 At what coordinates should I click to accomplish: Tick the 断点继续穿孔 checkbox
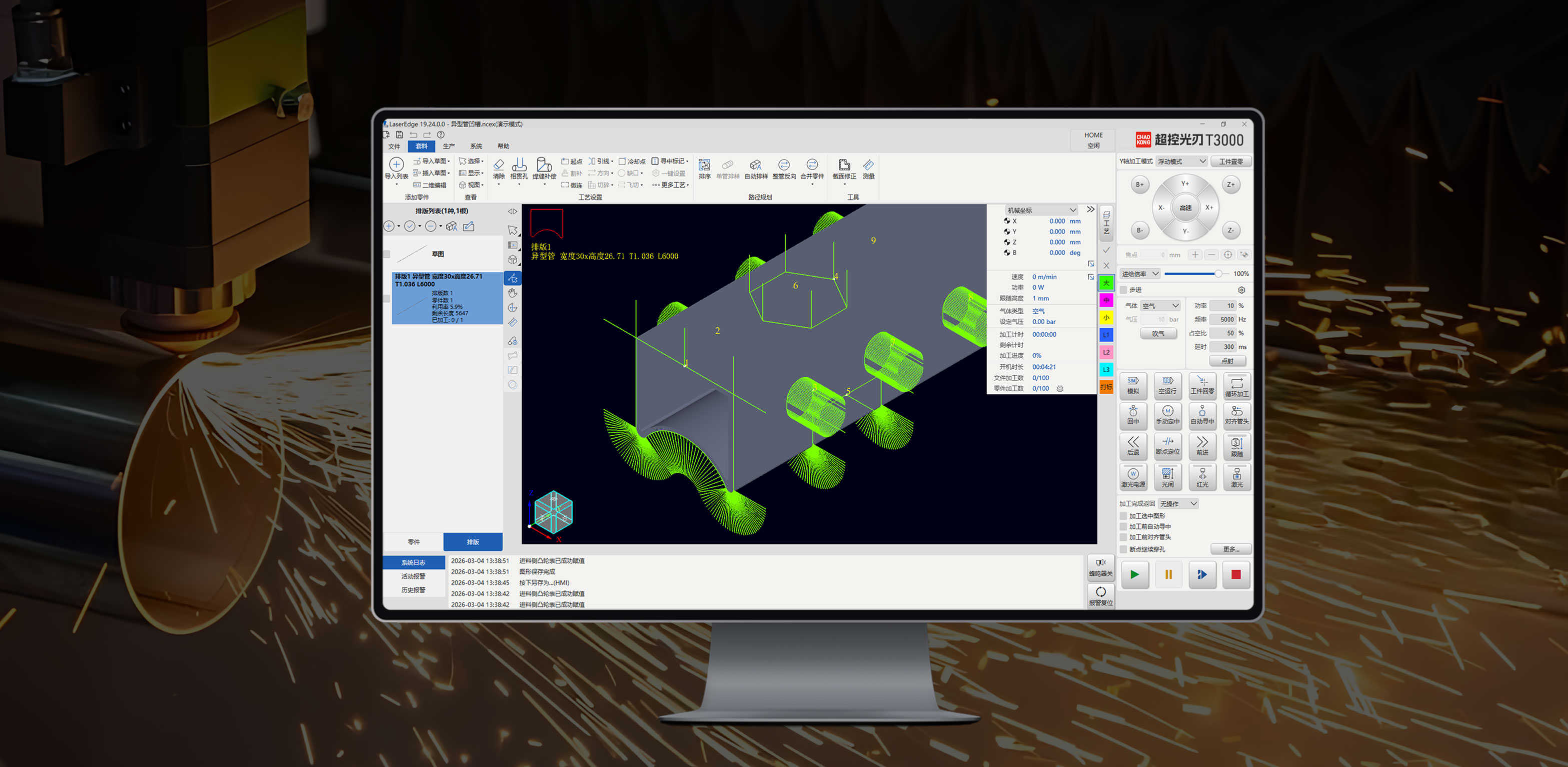pyautogui.click(x=1124, y=549)
